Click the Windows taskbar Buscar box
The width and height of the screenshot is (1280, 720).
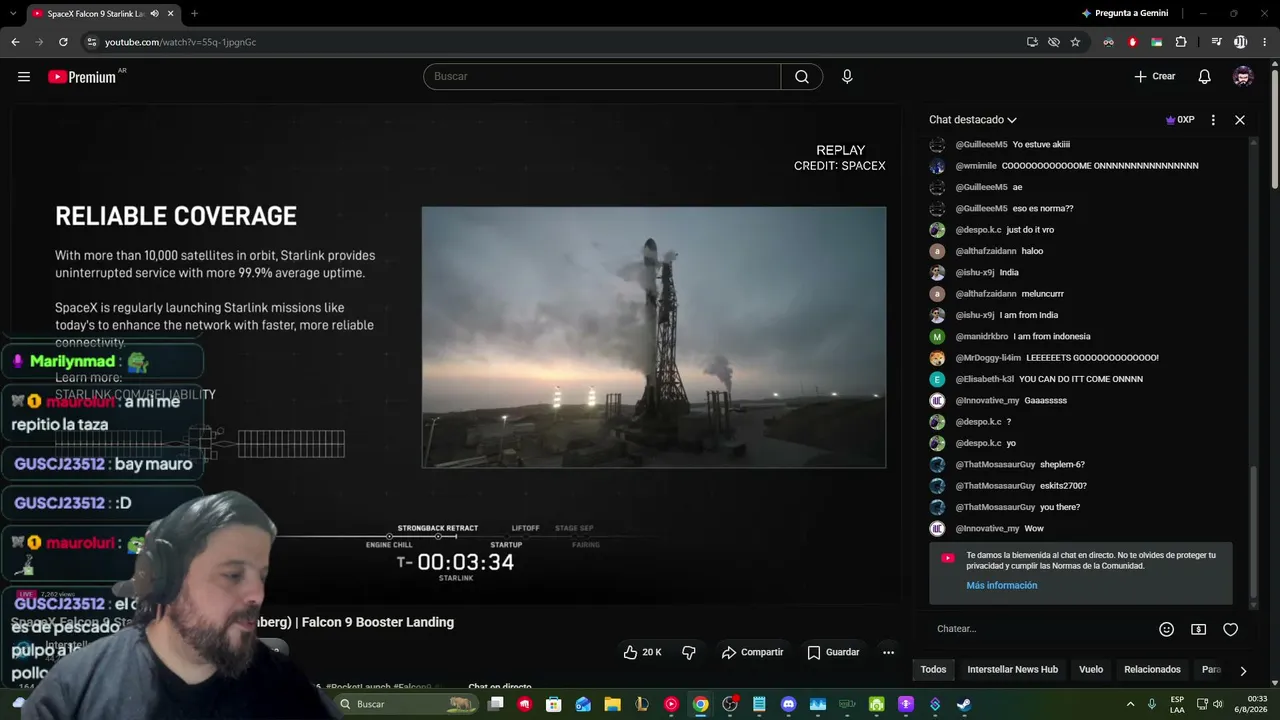tap(405, 704)
